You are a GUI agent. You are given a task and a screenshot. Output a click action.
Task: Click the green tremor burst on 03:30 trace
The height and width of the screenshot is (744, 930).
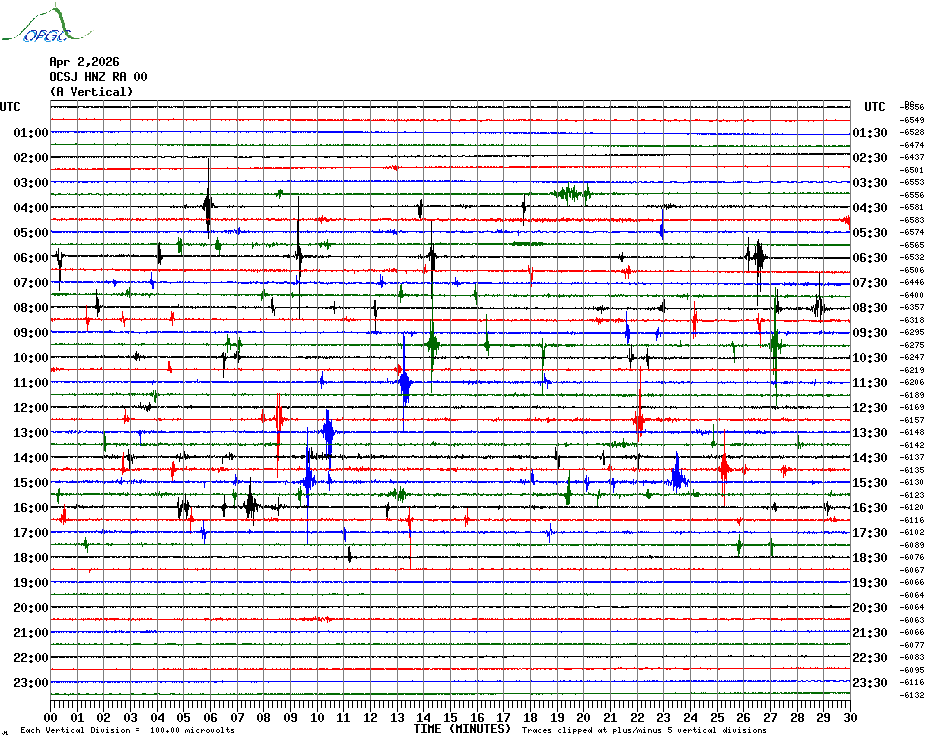coord(571,193)
